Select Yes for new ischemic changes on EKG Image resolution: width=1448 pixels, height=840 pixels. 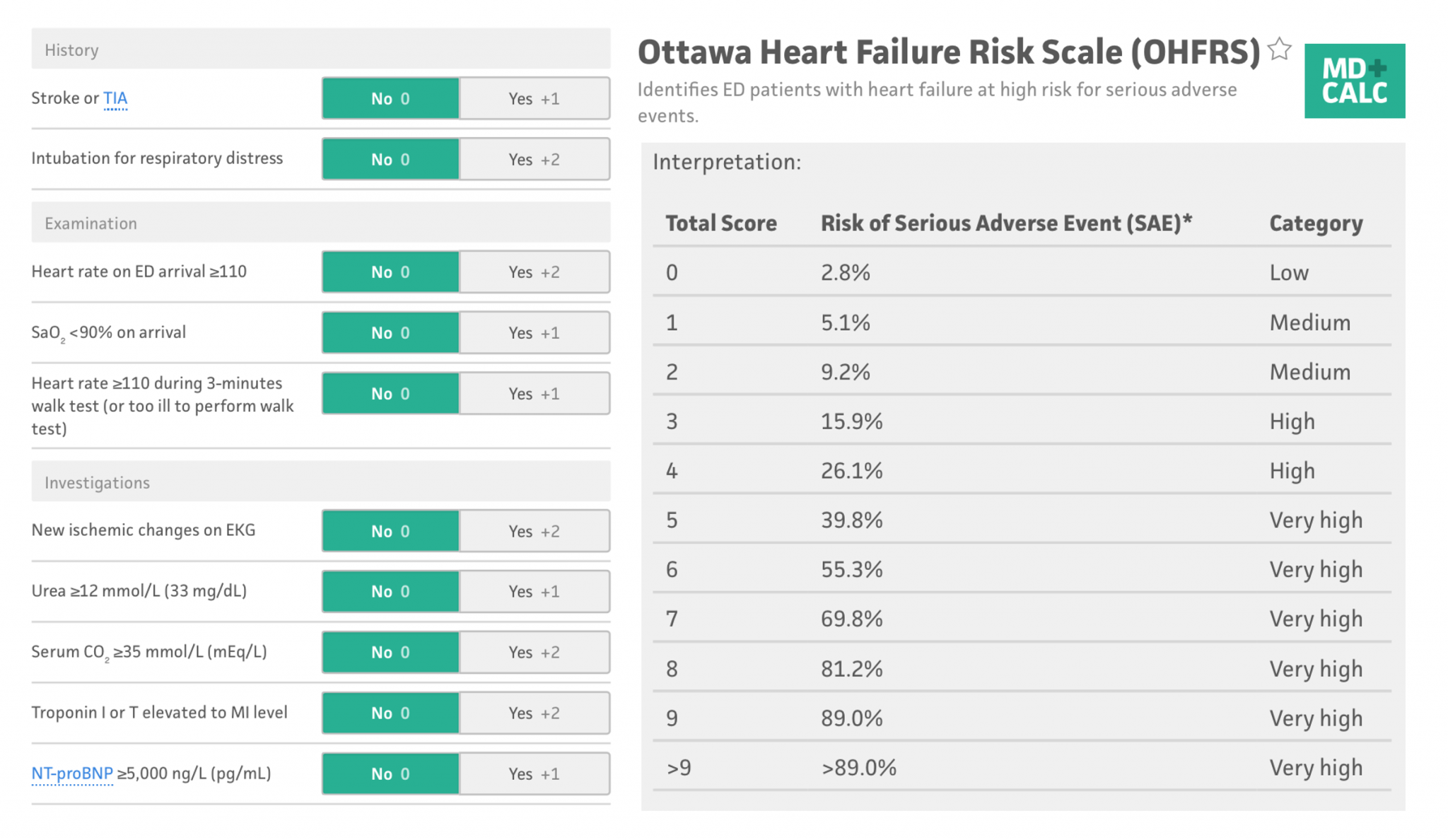pos(534,530)
